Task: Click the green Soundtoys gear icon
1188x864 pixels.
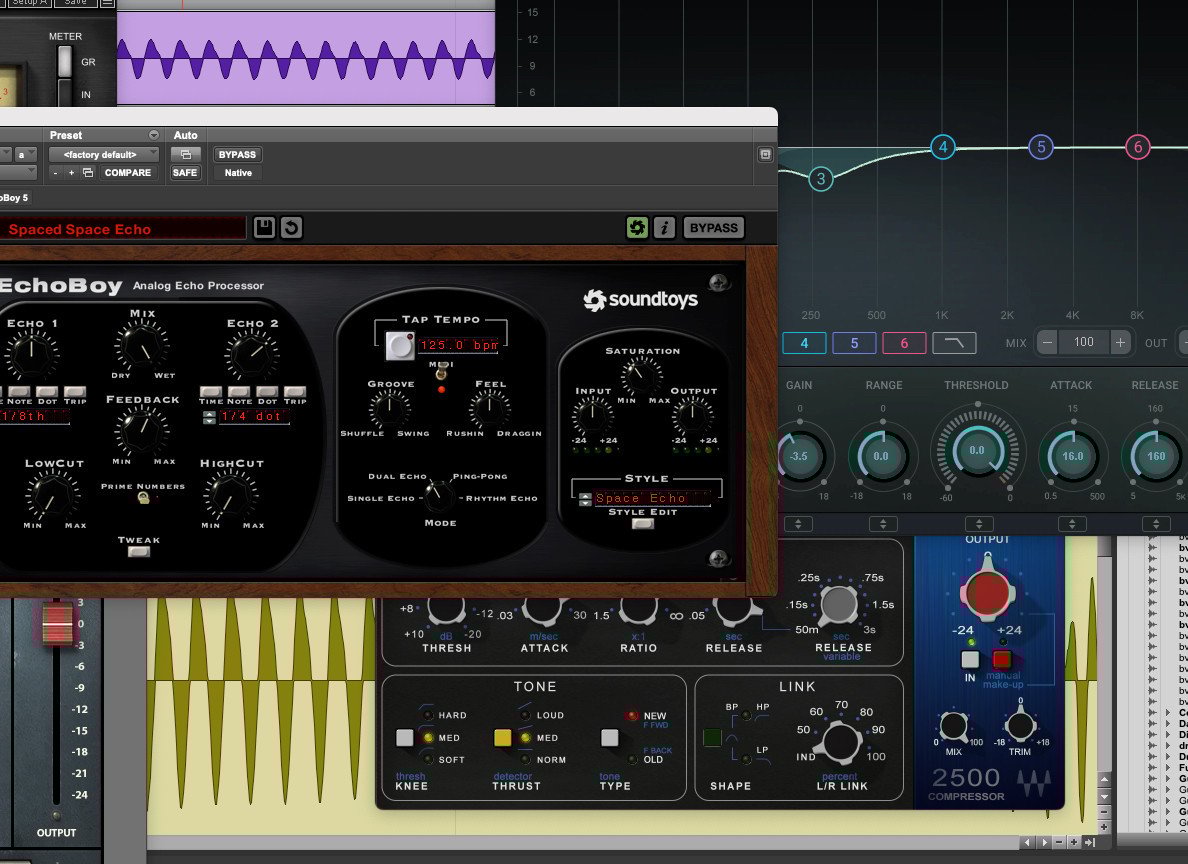Action: 637,228
